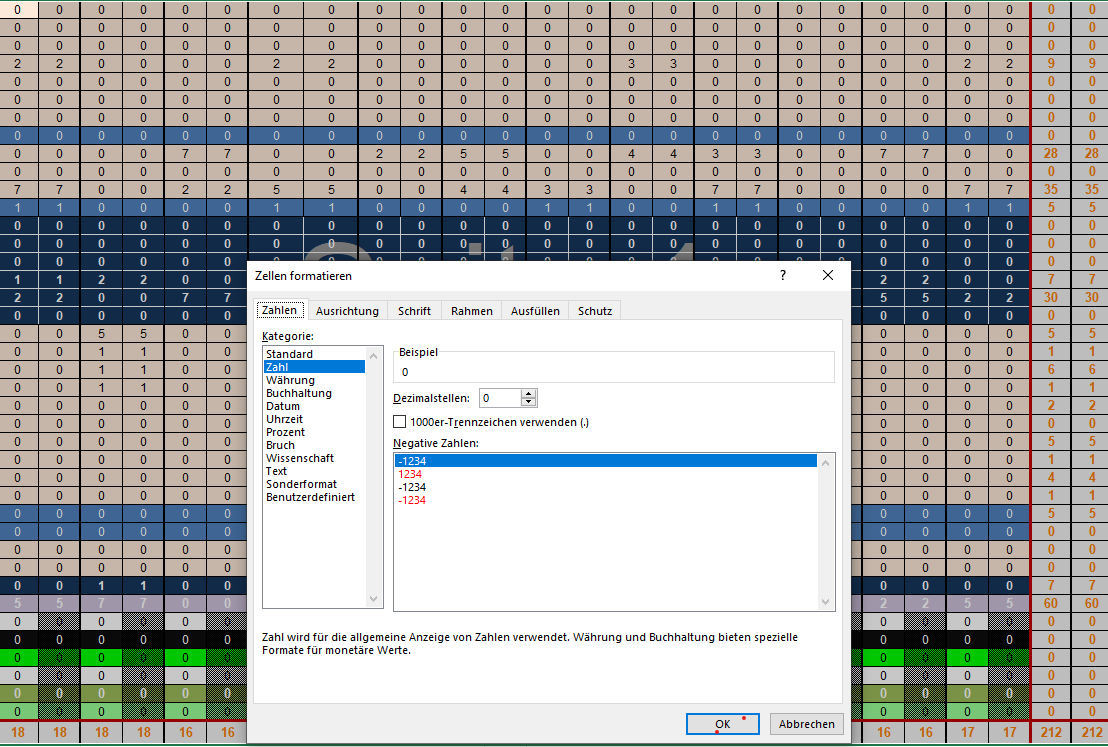1108x747 pixels.
Task: Click category list scroll-down arrow
Action: (374, 599)
